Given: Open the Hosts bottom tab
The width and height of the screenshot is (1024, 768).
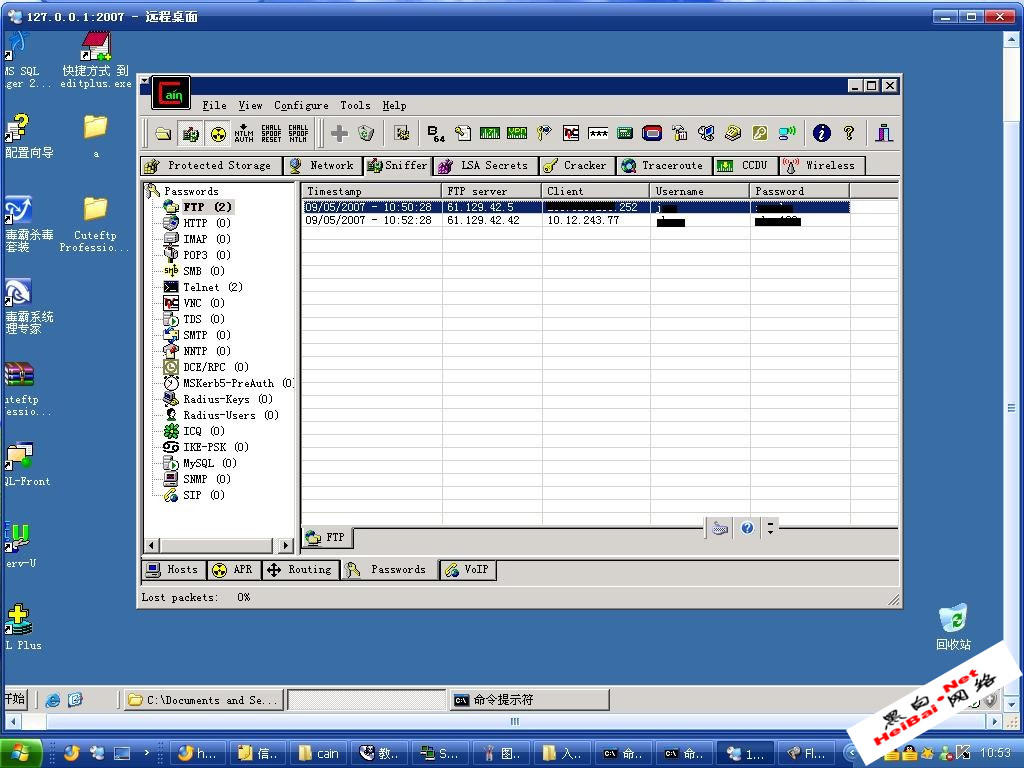Looking at the screenshot, I should coord(174,569).
